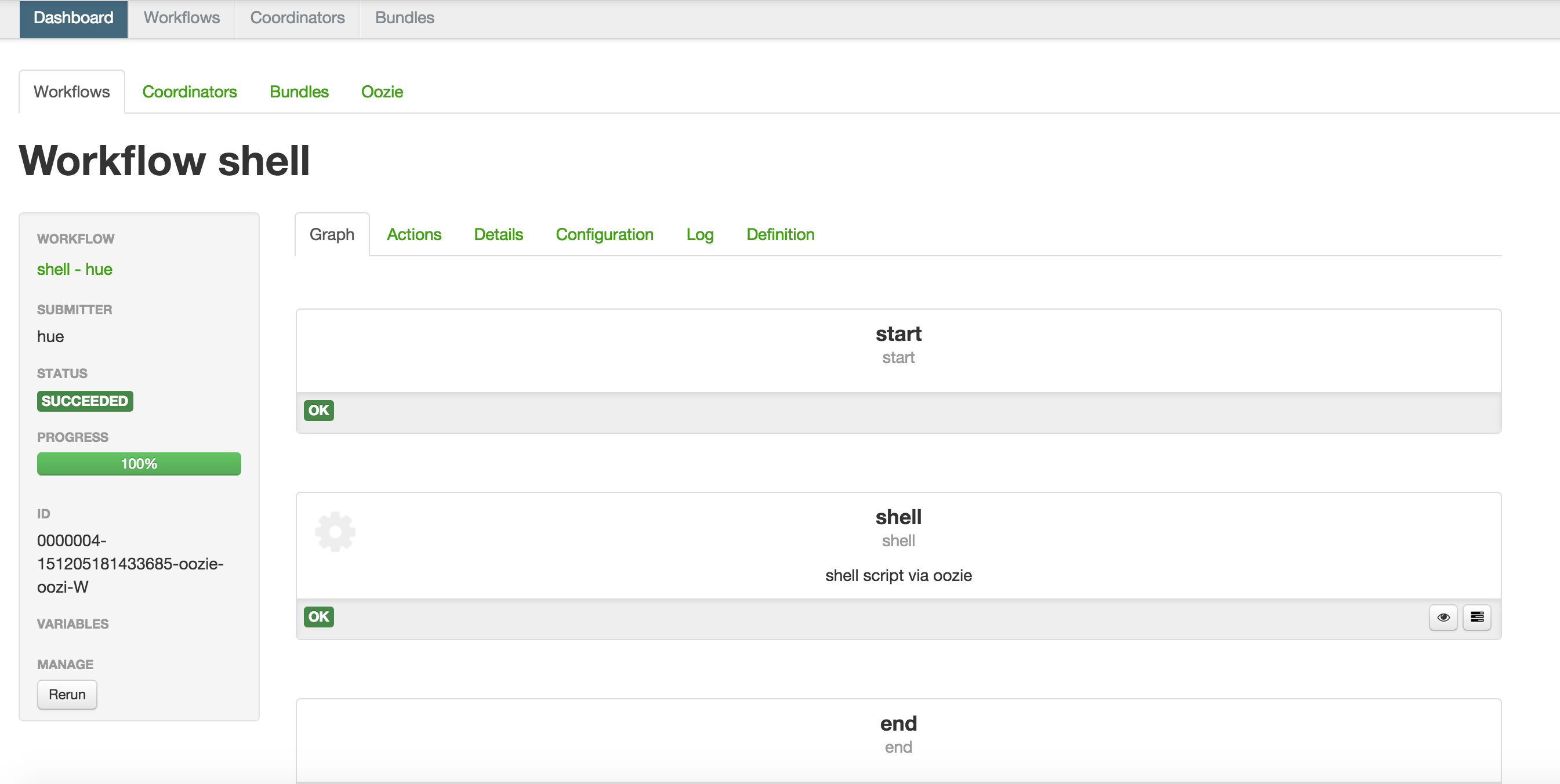This screenshot has width=1560, height=784.
Task: Open the shell - hue workflow link
Action: point(74,269)
